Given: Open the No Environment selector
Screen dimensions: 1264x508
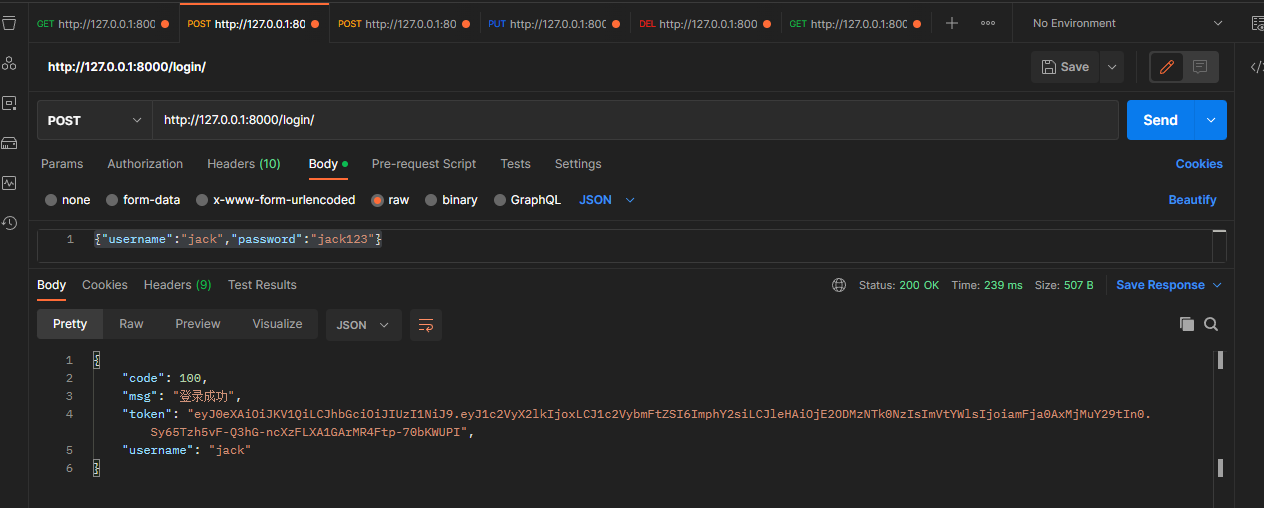Looking at the screenshot, I should click(1127, 23).
